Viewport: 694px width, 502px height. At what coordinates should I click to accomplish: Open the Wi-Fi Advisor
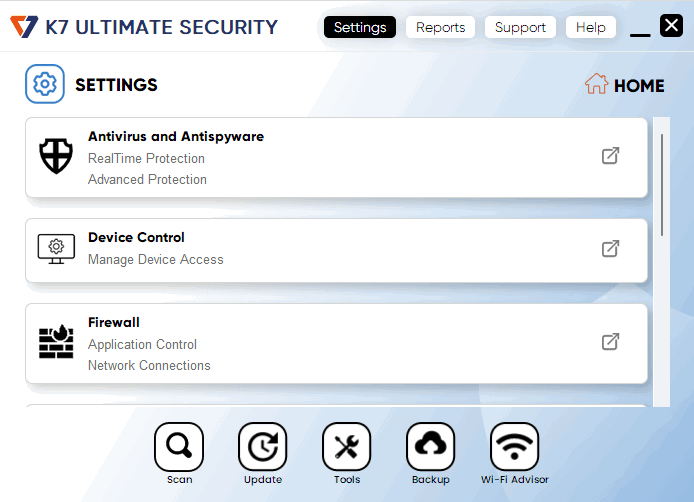coord(515,447)
